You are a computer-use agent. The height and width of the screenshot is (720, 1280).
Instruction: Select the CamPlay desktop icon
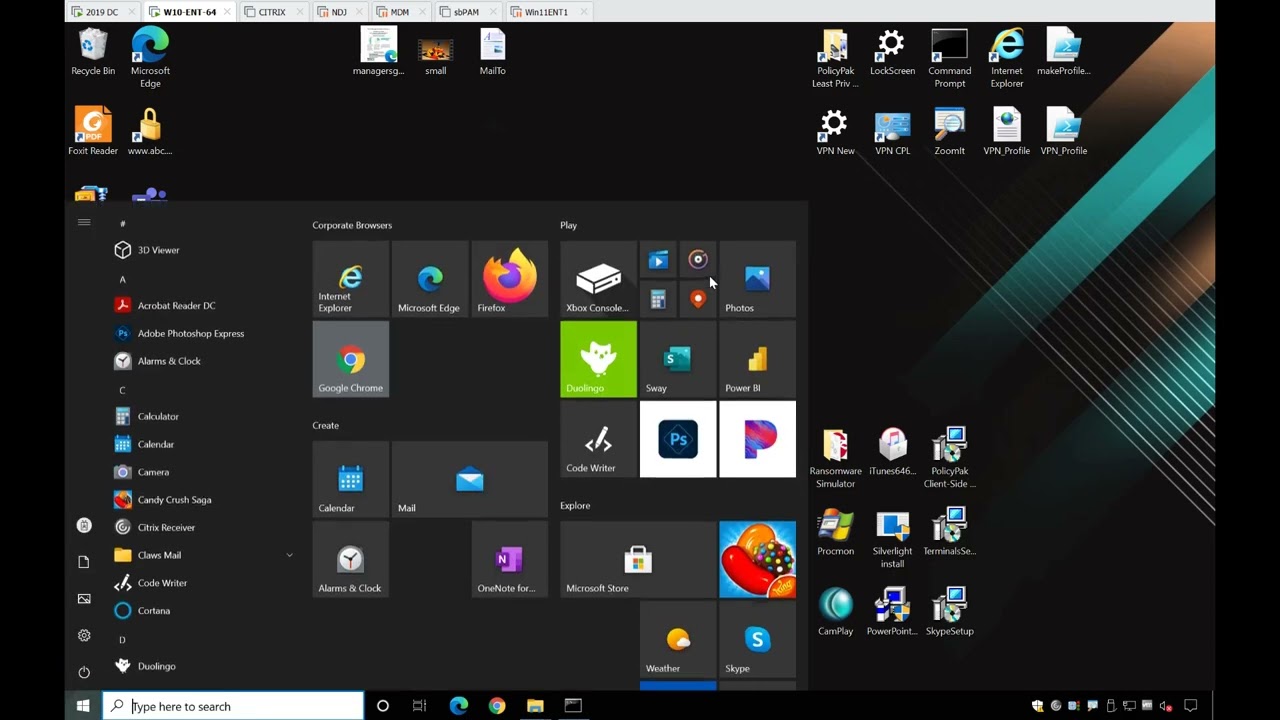click(835, 612)
